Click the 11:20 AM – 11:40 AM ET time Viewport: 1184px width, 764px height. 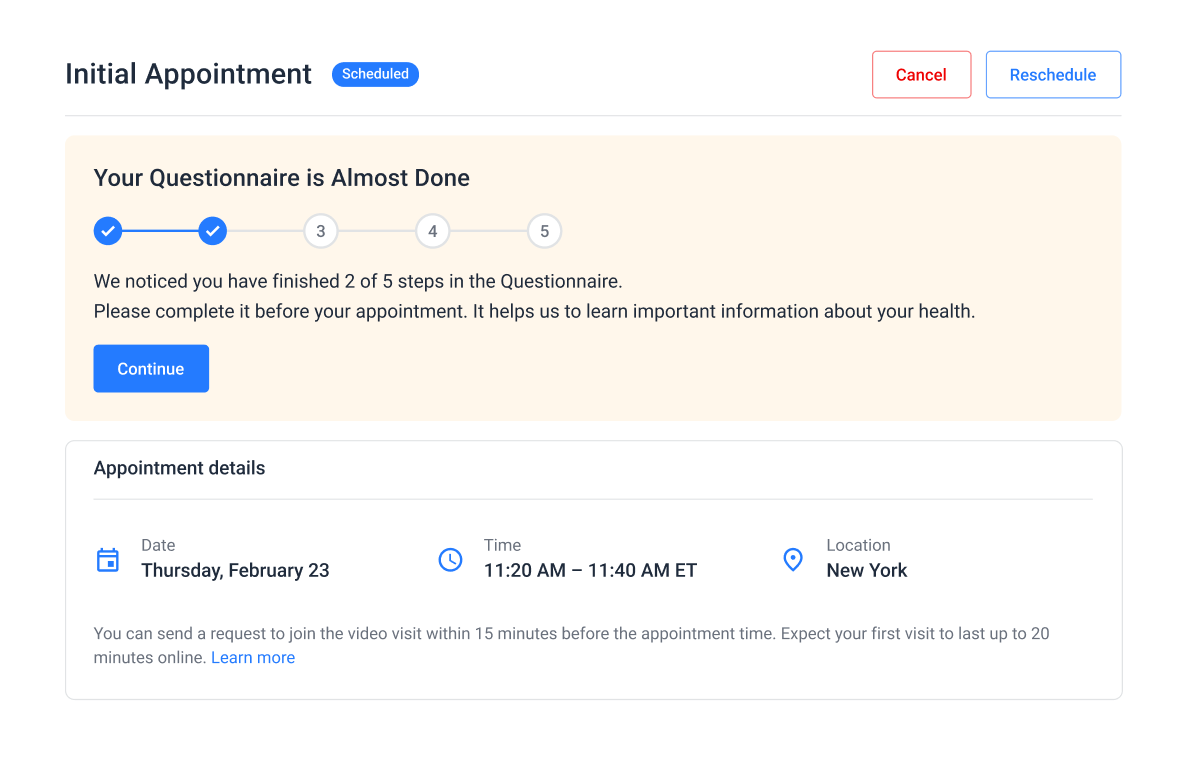coord(590,571)
